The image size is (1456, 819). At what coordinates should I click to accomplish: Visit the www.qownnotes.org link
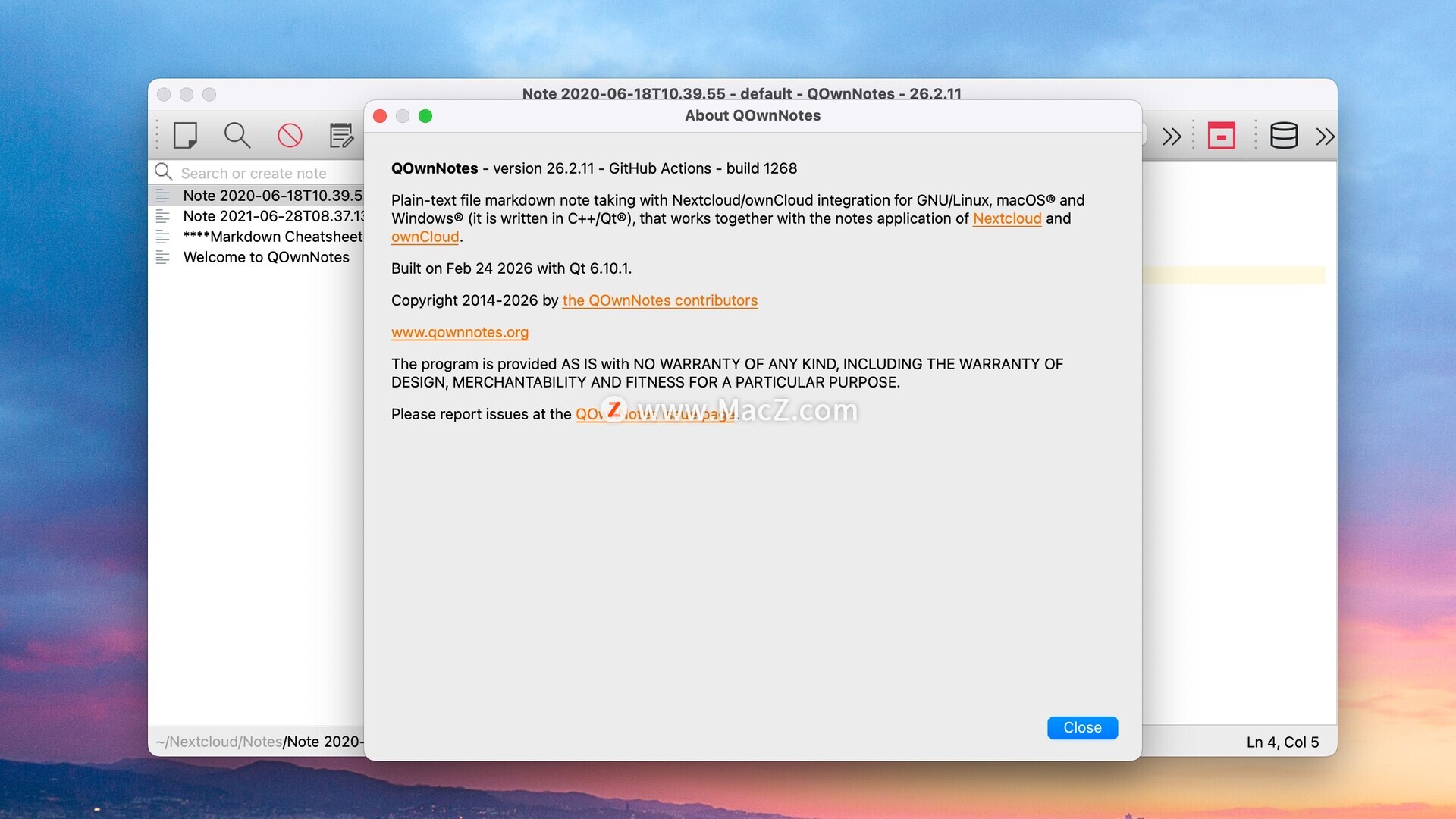(460, 332)
